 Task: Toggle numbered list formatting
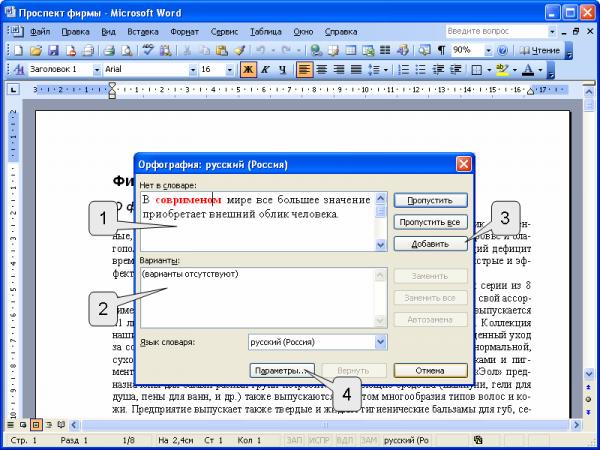pyautogui.click(x=403, y=70)
